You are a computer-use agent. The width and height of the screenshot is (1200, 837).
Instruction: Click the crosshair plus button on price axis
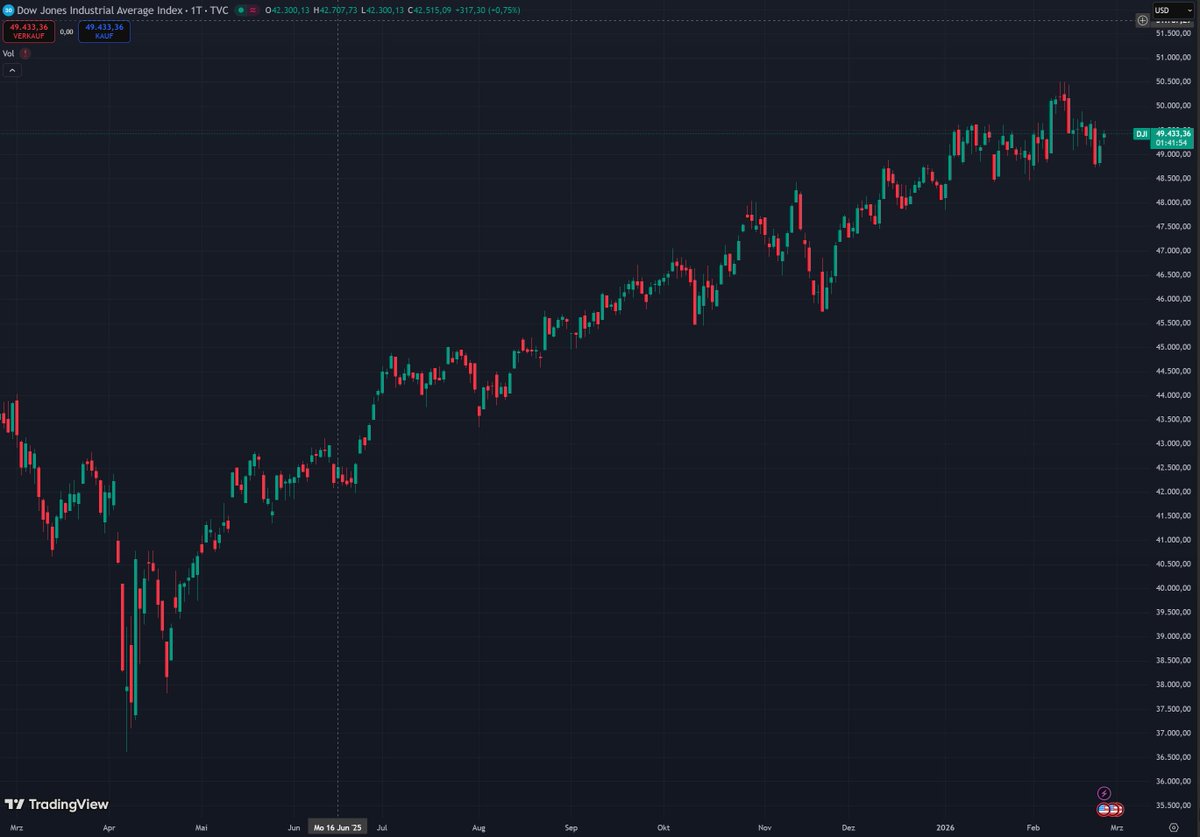coord(1141,20)
